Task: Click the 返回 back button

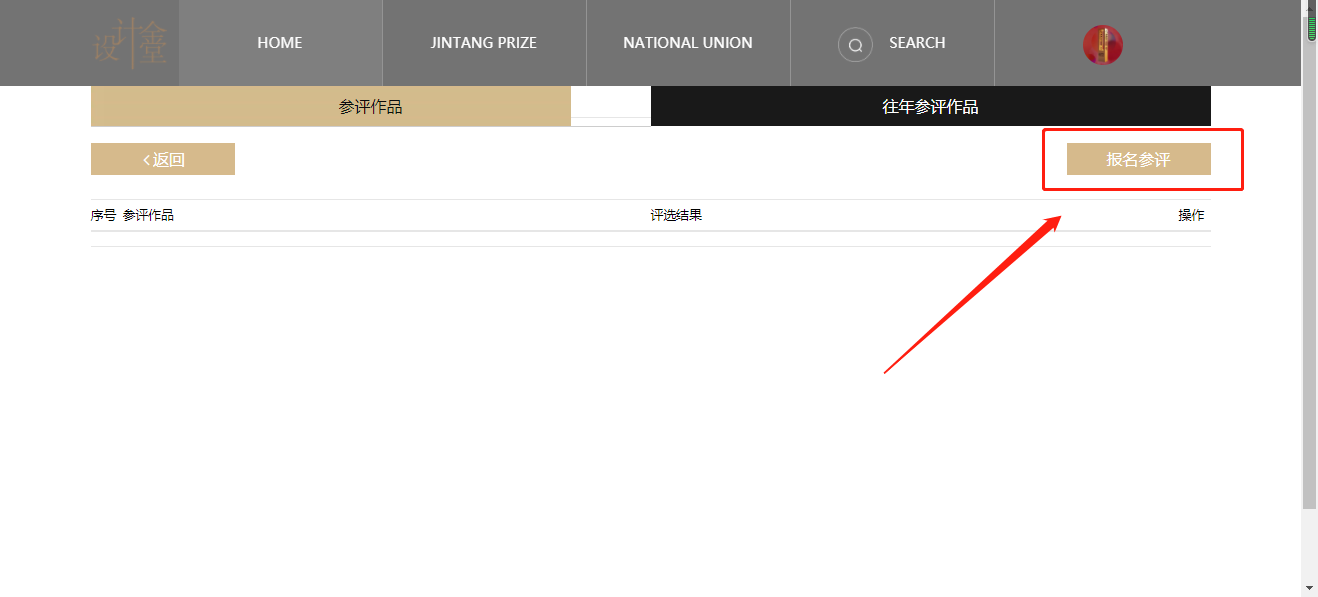Action: coord(163,159)
